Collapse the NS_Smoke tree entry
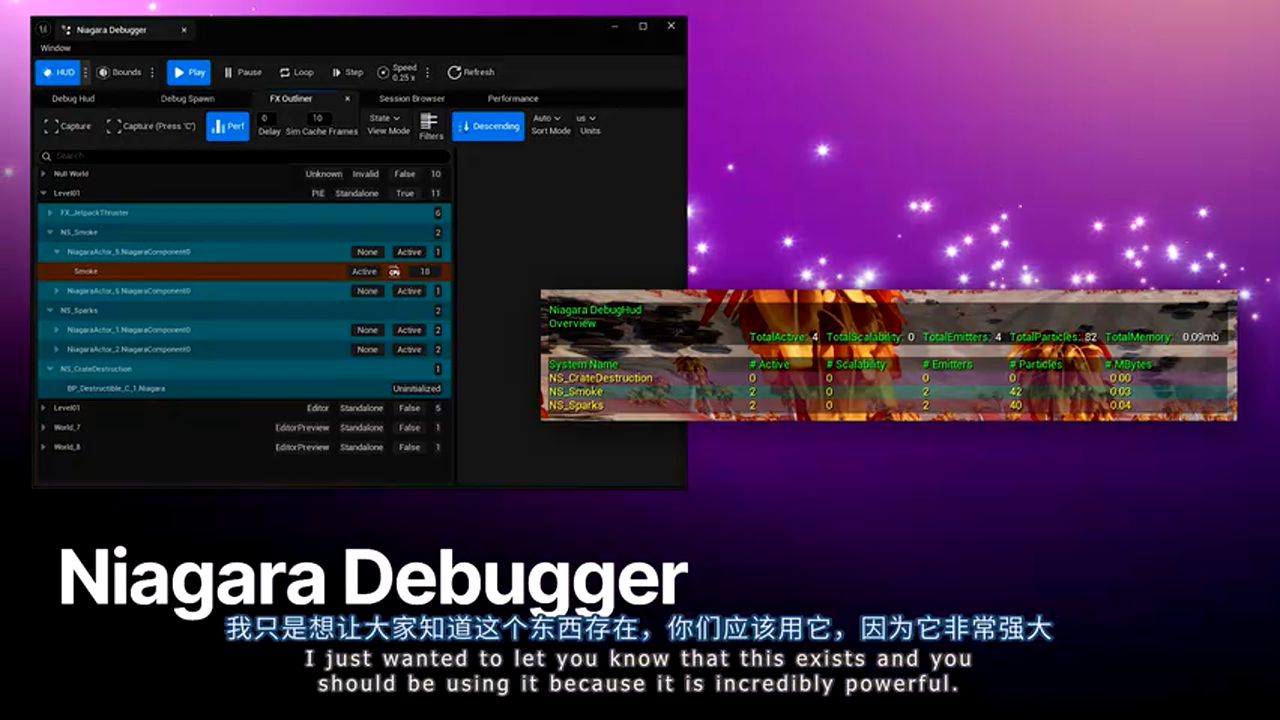1280x720 pixels. pyautogui.click(x=50, y=231)
